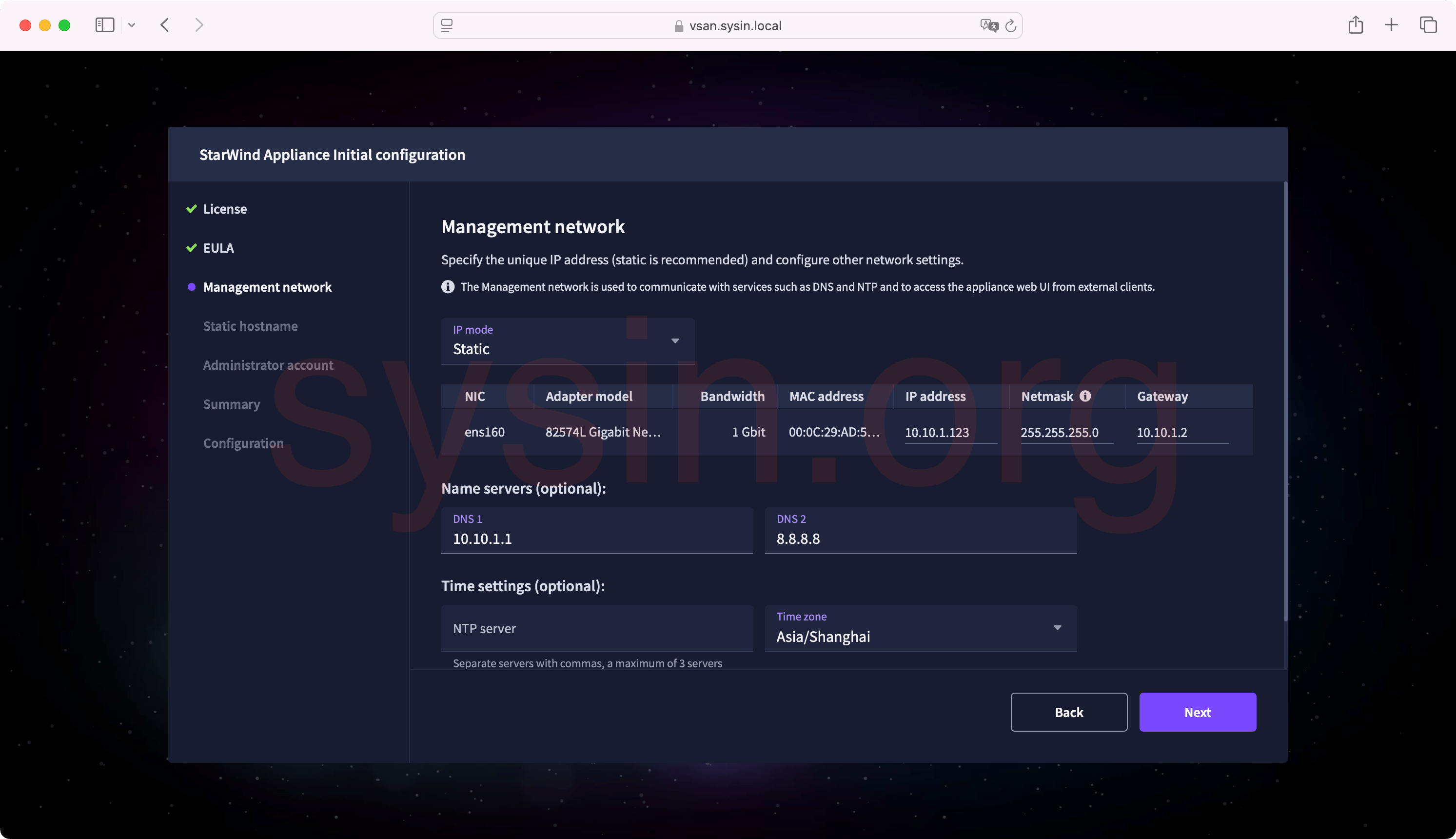
Task: Edit the Gateway field 10.10.1.2
Action: coord(1181,433)
